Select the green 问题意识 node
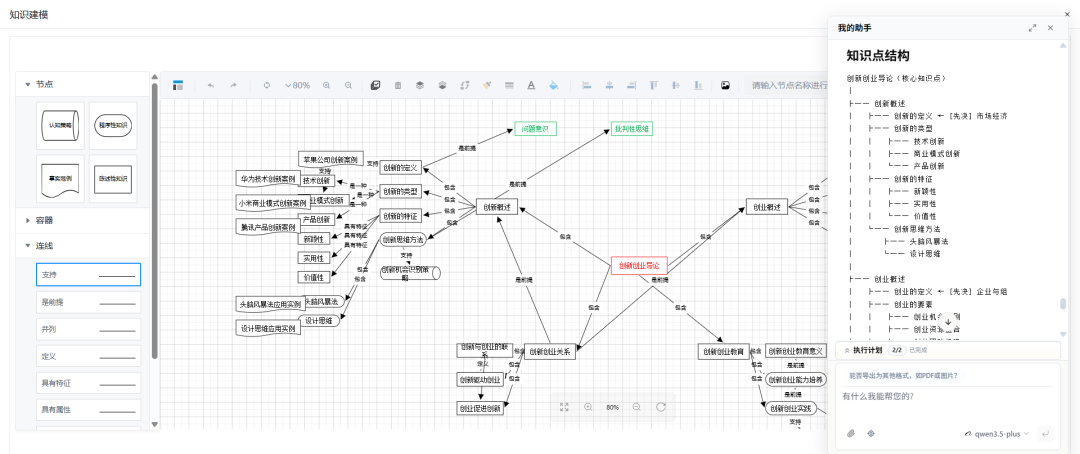1080x454 pixels. [535, 128]
